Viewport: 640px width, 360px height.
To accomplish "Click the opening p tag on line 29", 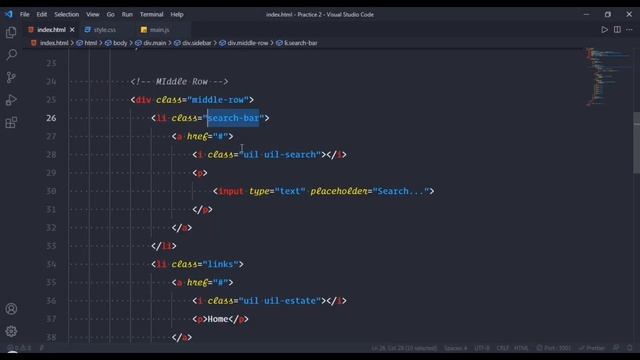I will pos(200,173).
